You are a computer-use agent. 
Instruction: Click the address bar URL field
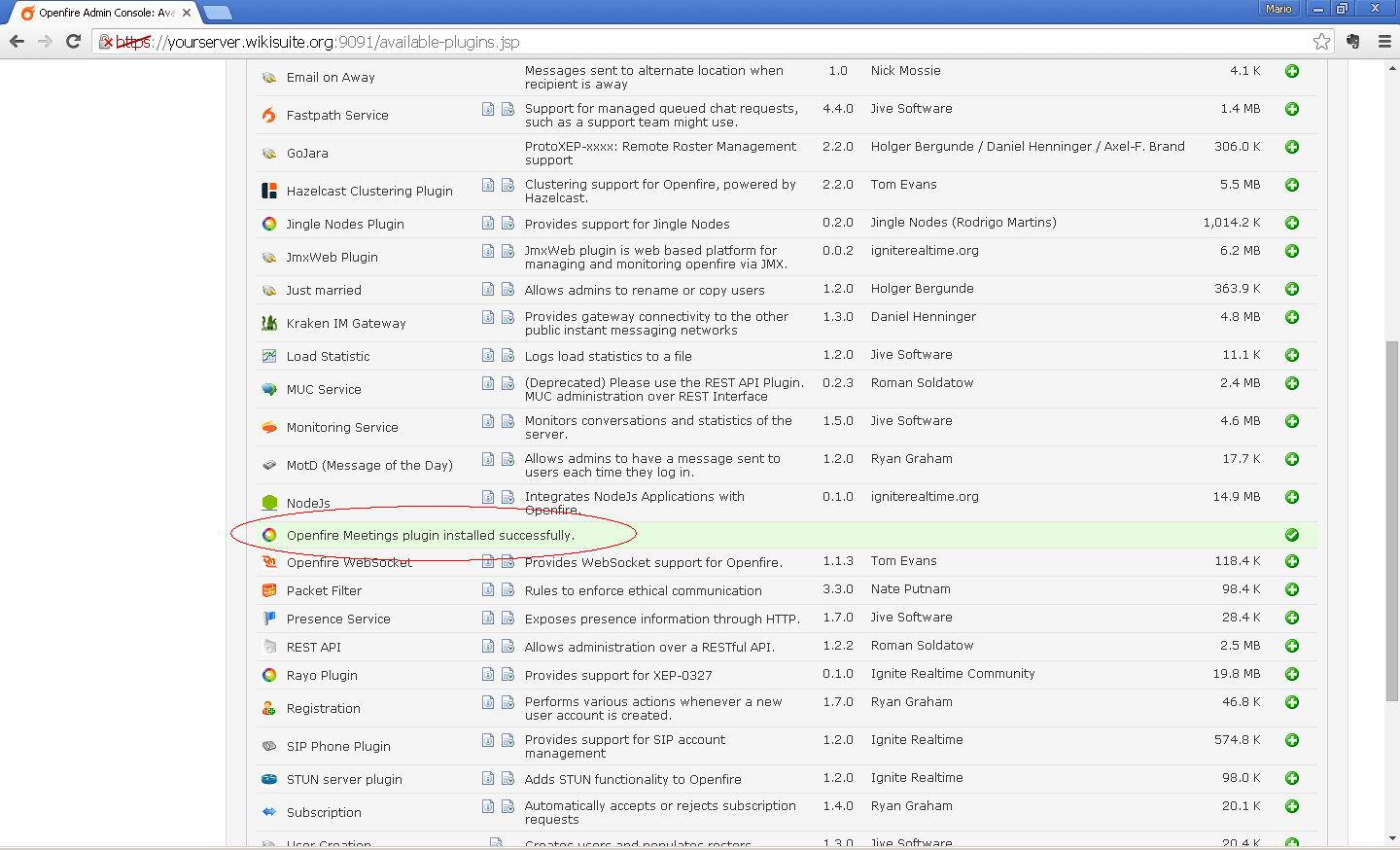681,42
